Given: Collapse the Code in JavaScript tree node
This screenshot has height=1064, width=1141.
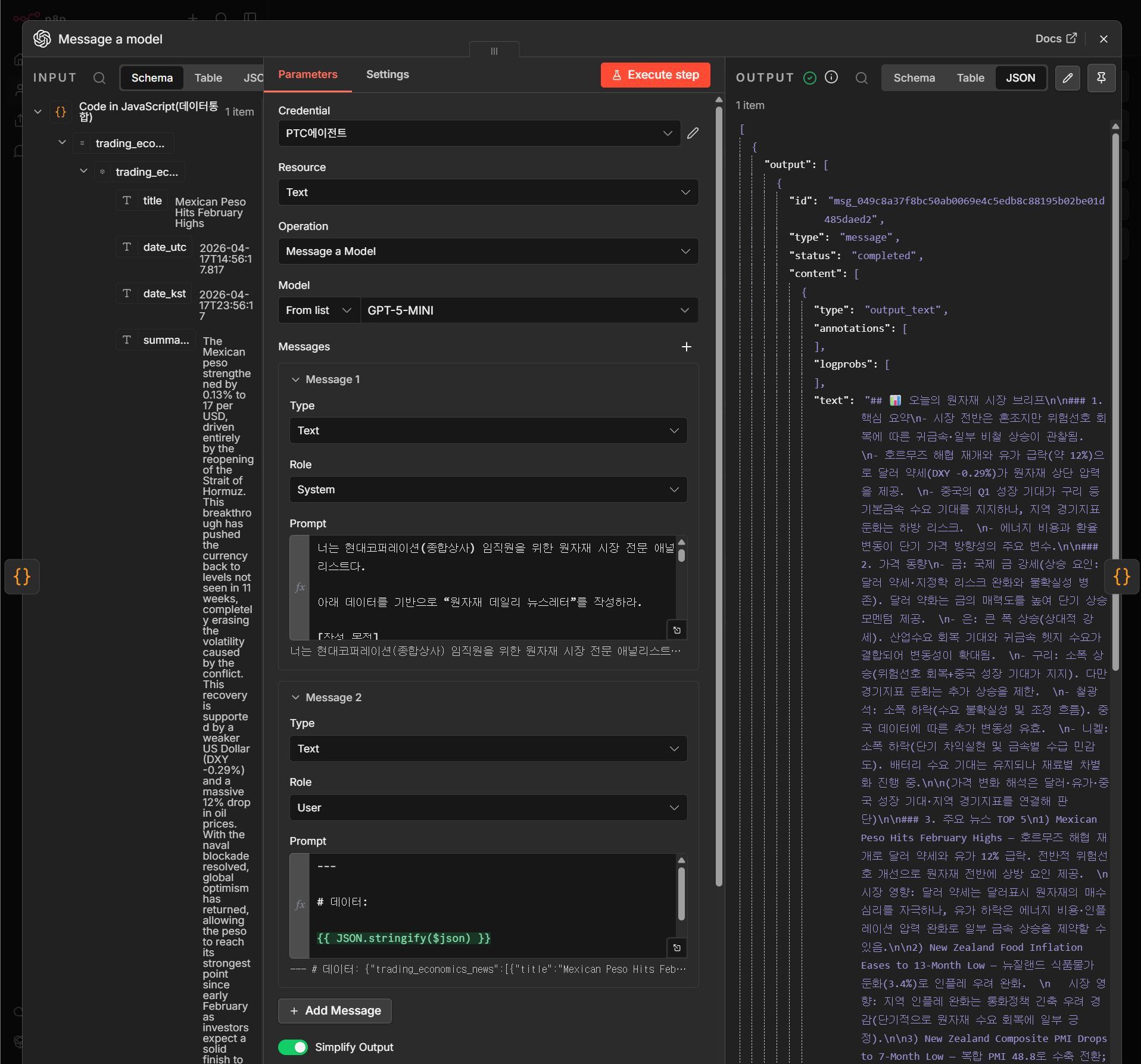Looking at the screenshot, I should point(38,111).
